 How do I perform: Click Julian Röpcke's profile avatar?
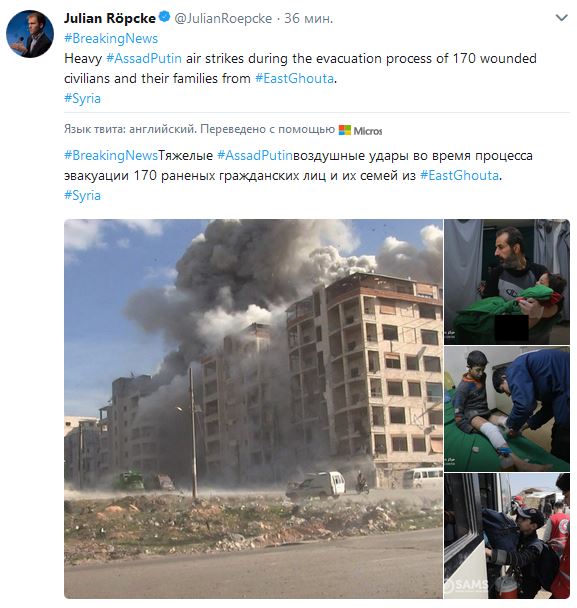(30, 34)
